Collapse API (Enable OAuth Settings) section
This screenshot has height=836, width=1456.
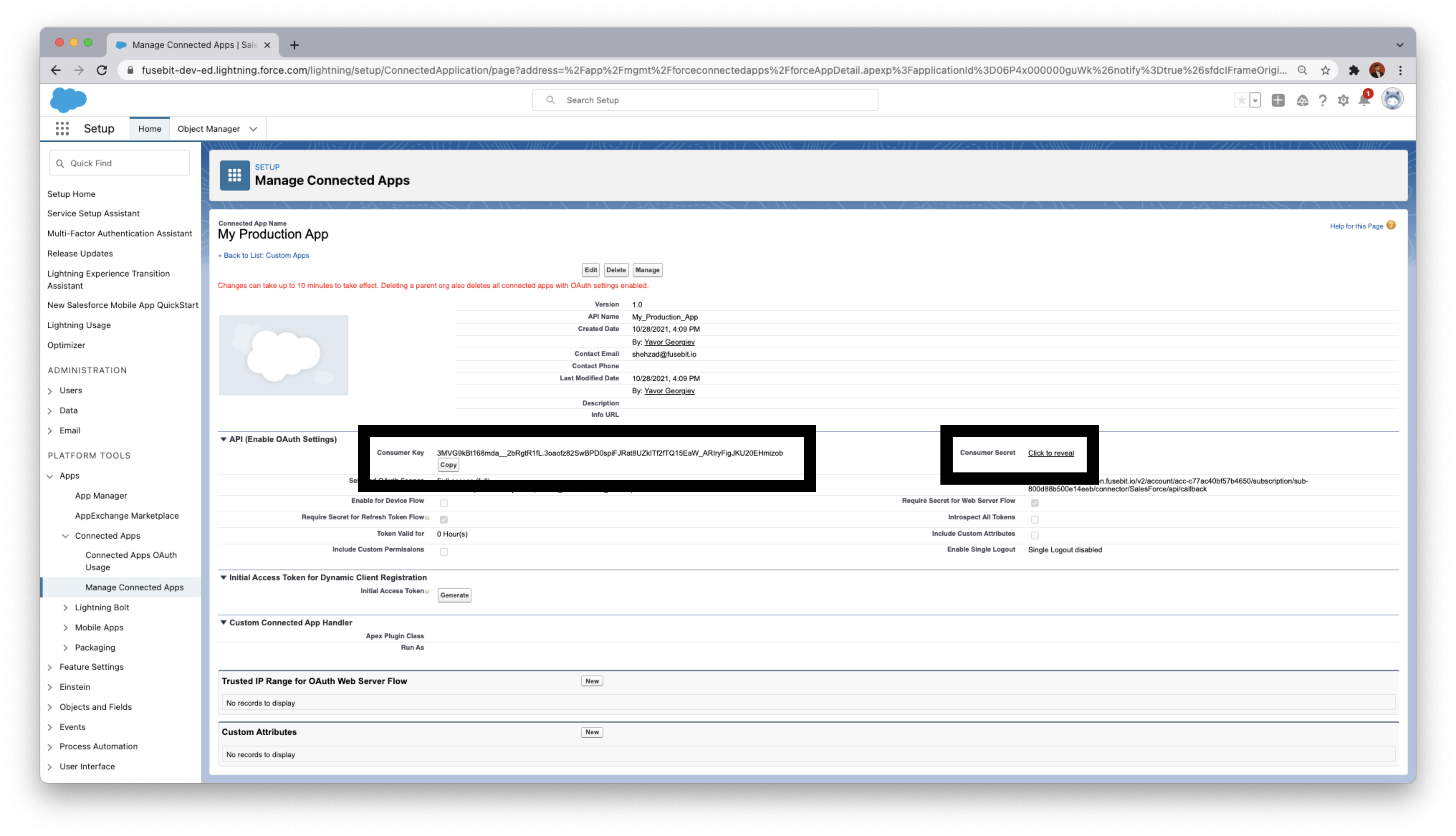tap(223, 439)
